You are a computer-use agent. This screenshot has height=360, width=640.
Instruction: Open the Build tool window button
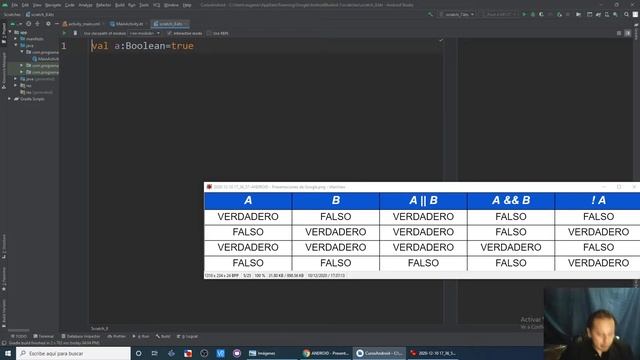pos(163,336)
